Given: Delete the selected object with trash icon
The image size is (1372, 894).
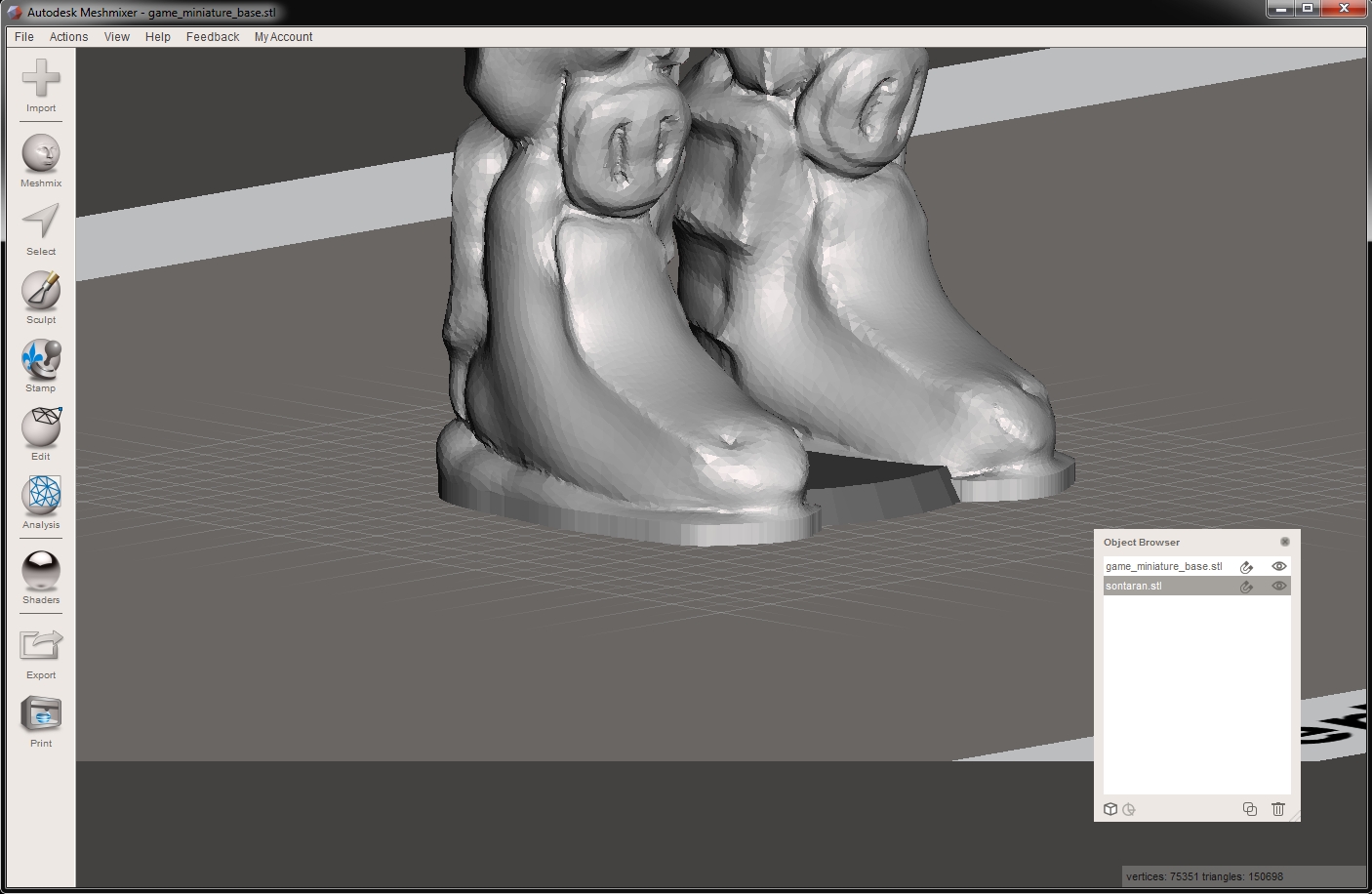Looking at the screenshot, I should 1278,809.
